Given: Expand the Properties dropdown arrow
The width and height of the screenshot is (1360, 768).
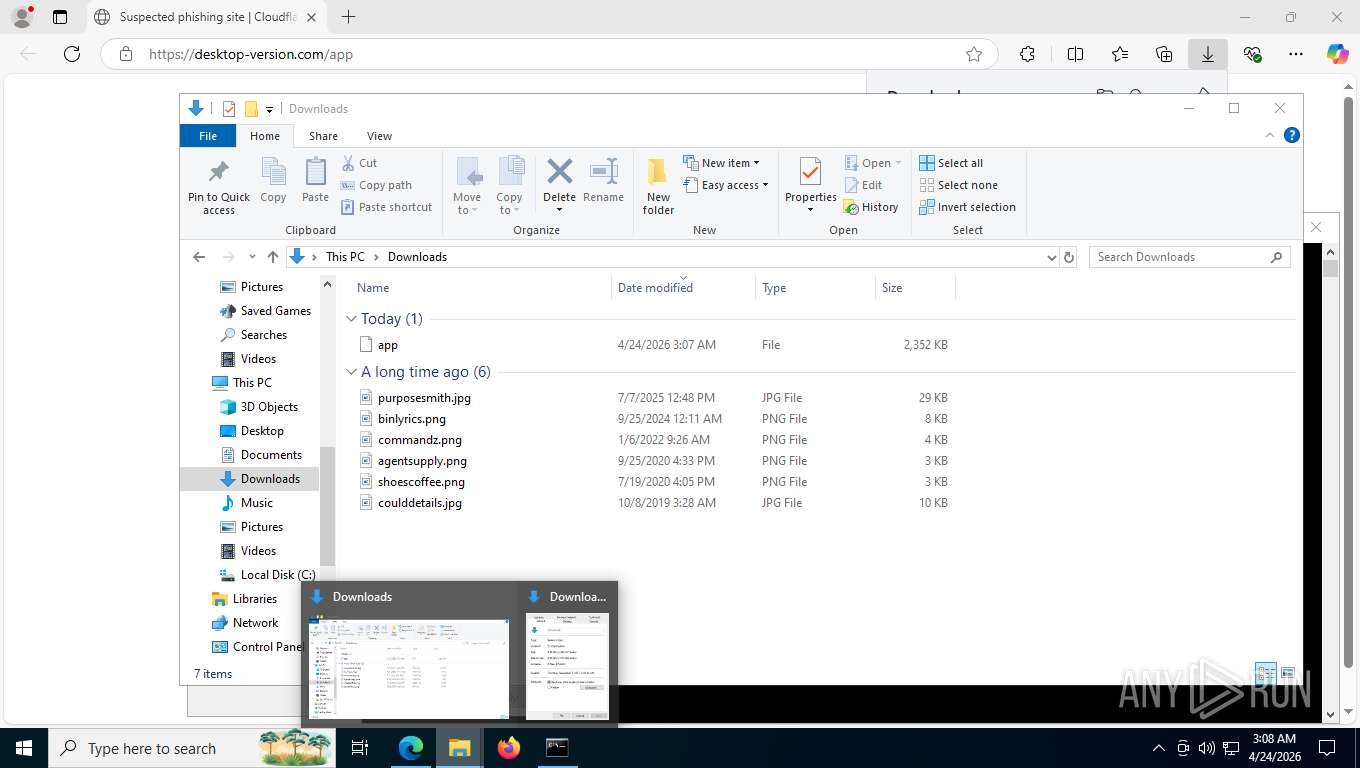Looking at the screenshot, I should pos(810,209).
